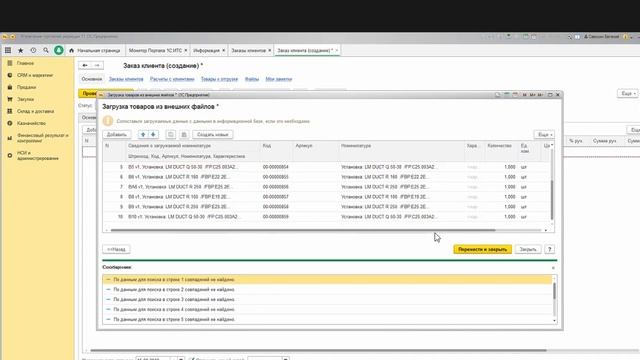The image size is (640, 360).
Task: Open the Еще dropdown in the load dialog
Action: coord(544,134)
